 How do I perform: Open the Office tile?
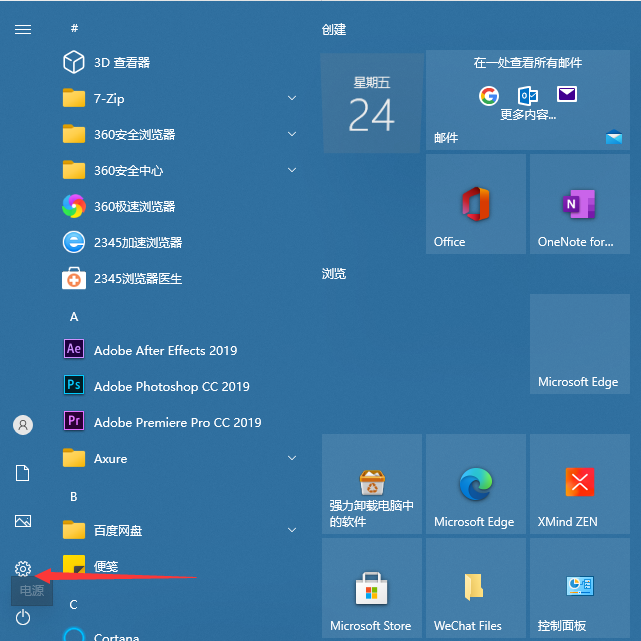475,204
